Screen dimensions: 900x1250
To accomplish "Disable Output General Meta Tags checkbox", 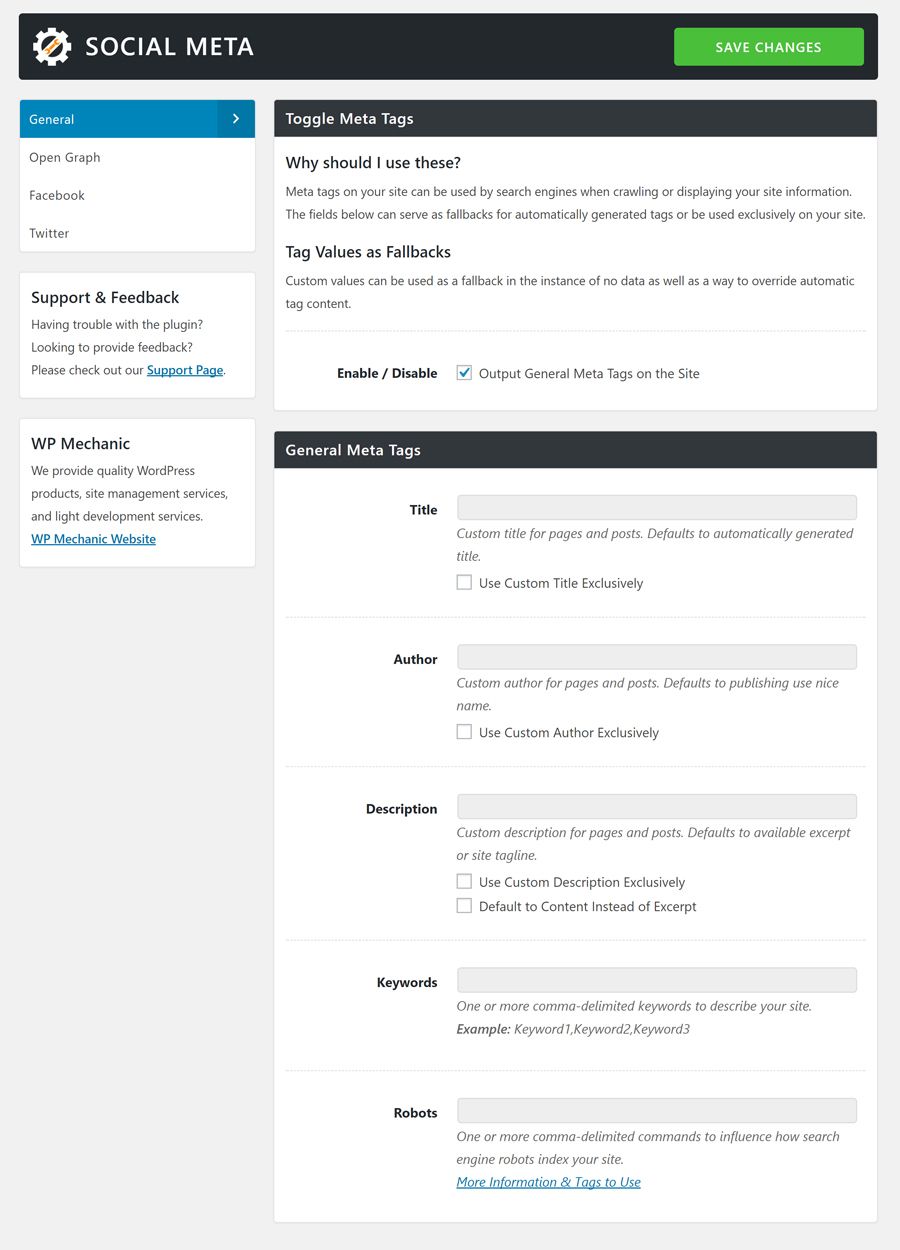I will (464, 373).
